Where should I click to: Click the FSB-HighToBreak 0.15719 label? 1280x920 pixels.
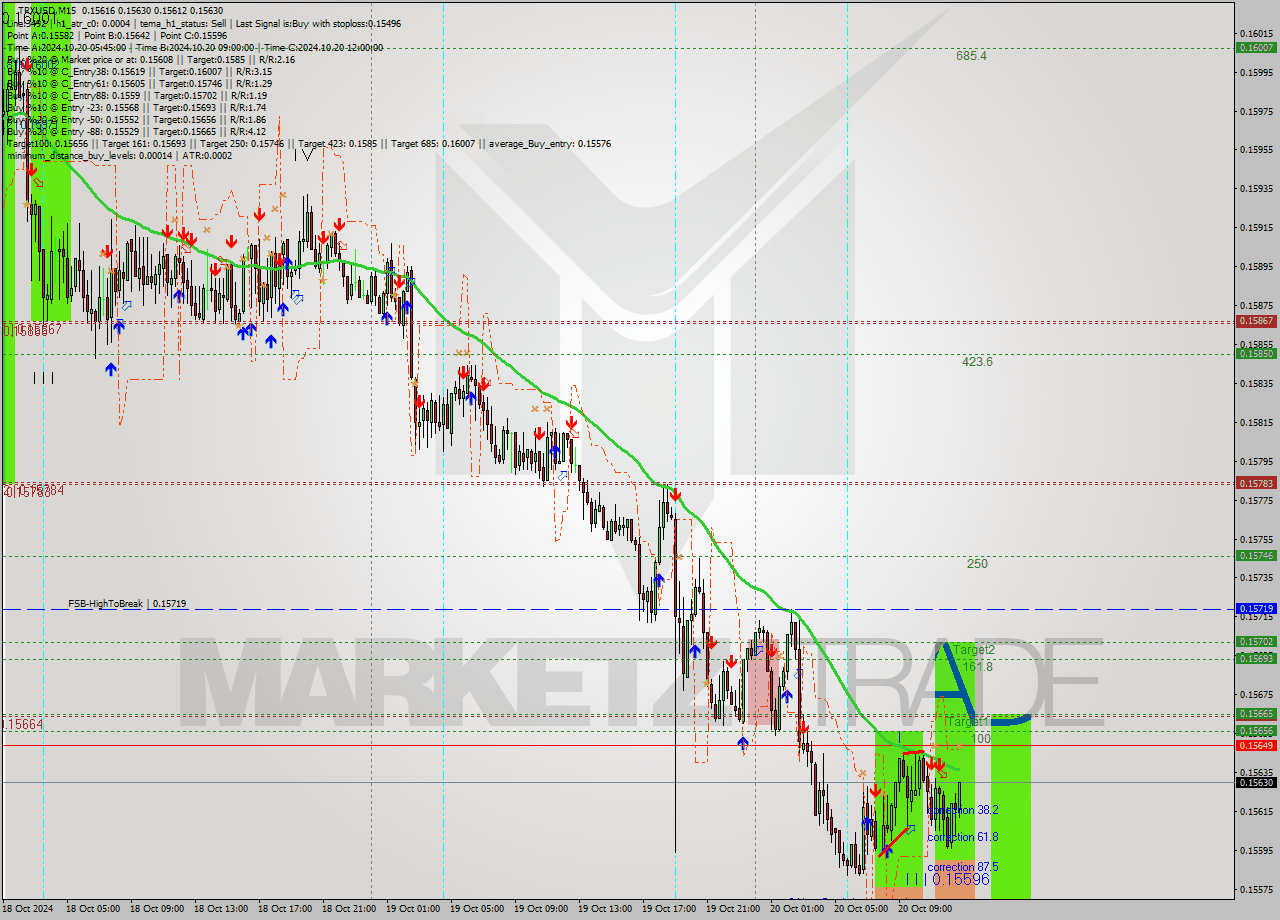click(127, 604)
